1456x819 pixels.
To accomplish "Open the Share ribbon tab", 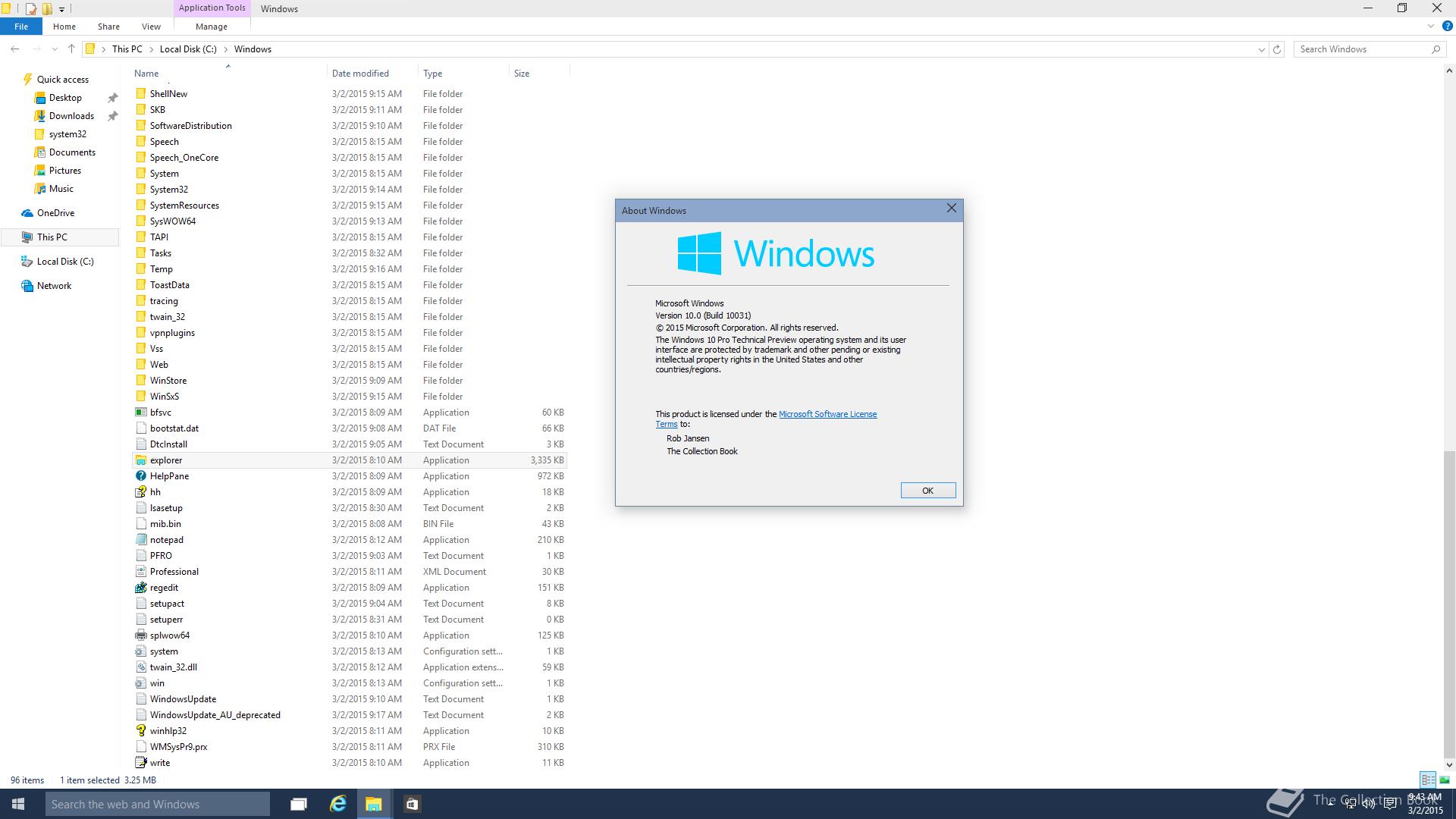I will [x=108, y=27].
